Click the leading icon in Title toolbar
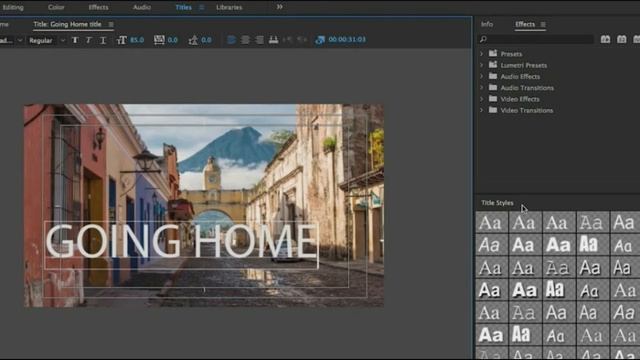 coord(193,40)
